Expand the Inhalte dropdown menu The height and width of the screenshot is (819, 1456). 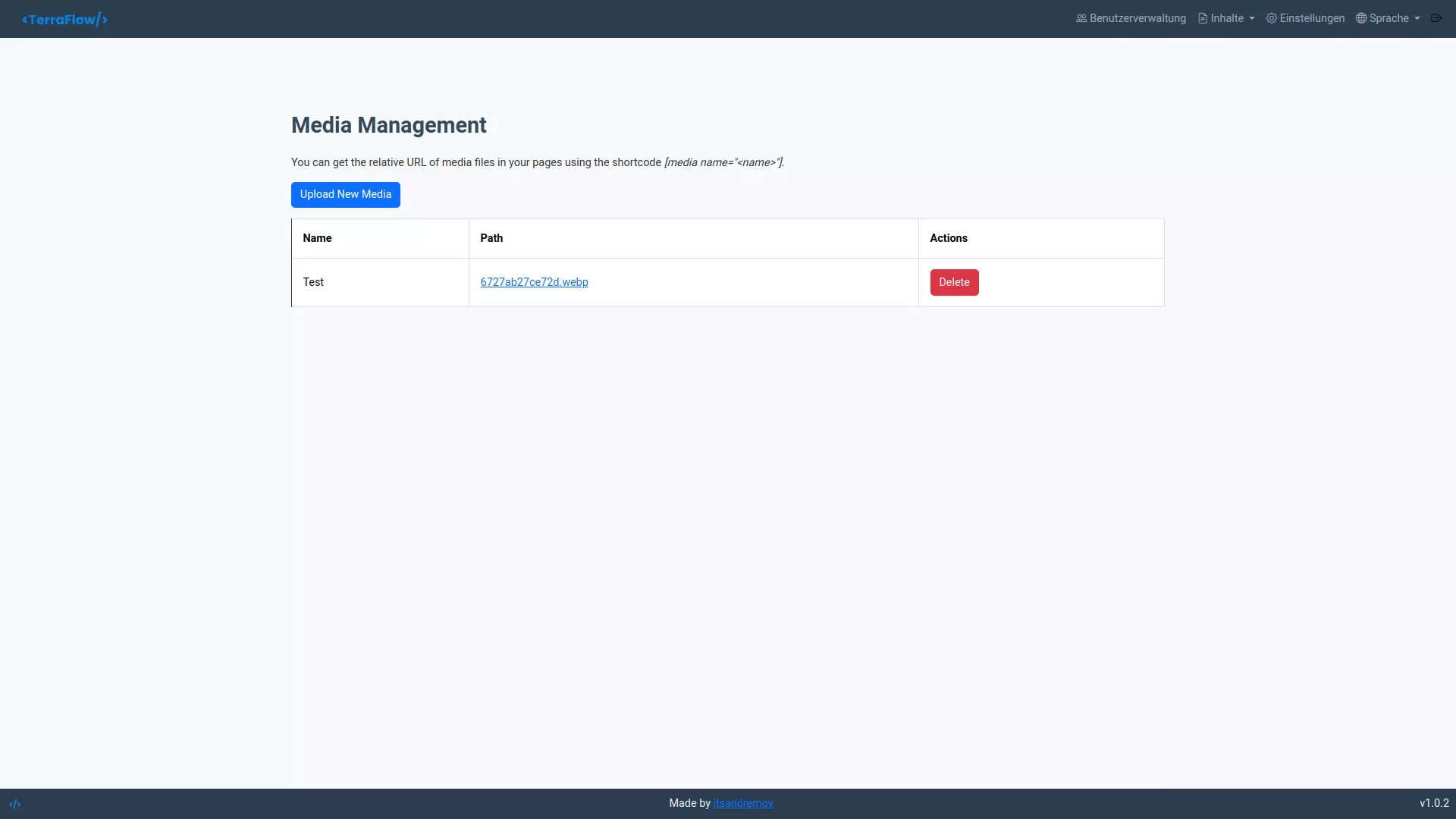pyautogui.click(x=1226, y=18)
